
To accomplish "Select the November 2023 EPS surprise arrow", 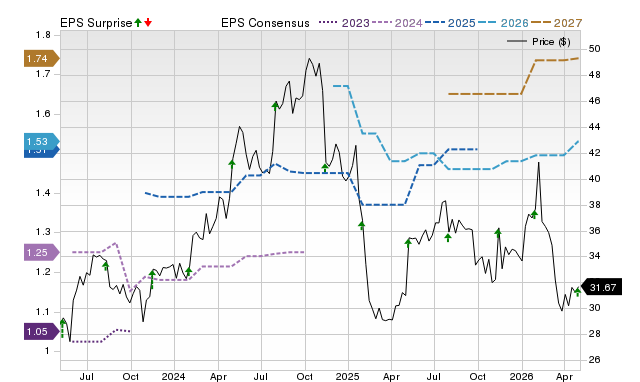I will click(x=152, y=280).
